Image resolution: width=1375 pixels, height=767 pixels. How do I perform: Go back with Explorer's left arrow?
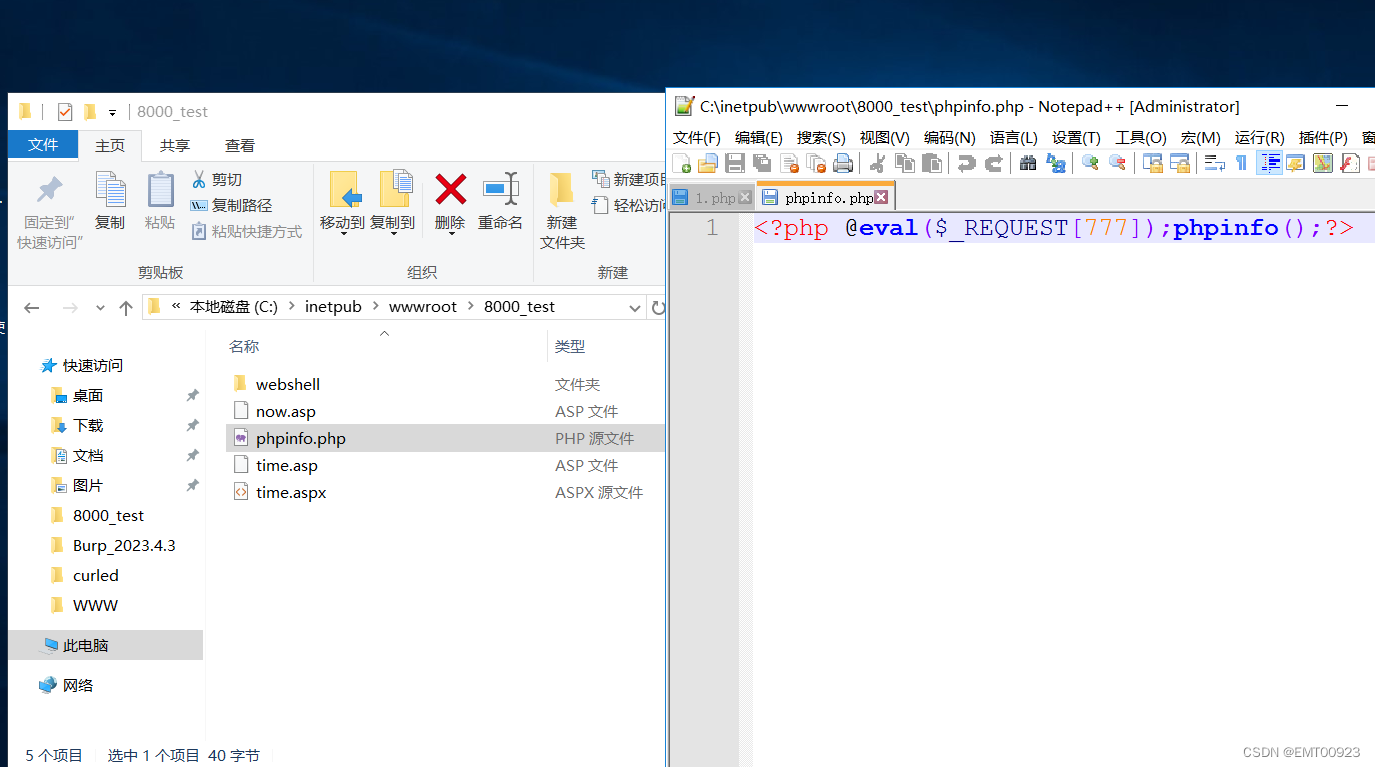[x=31, y=308]
